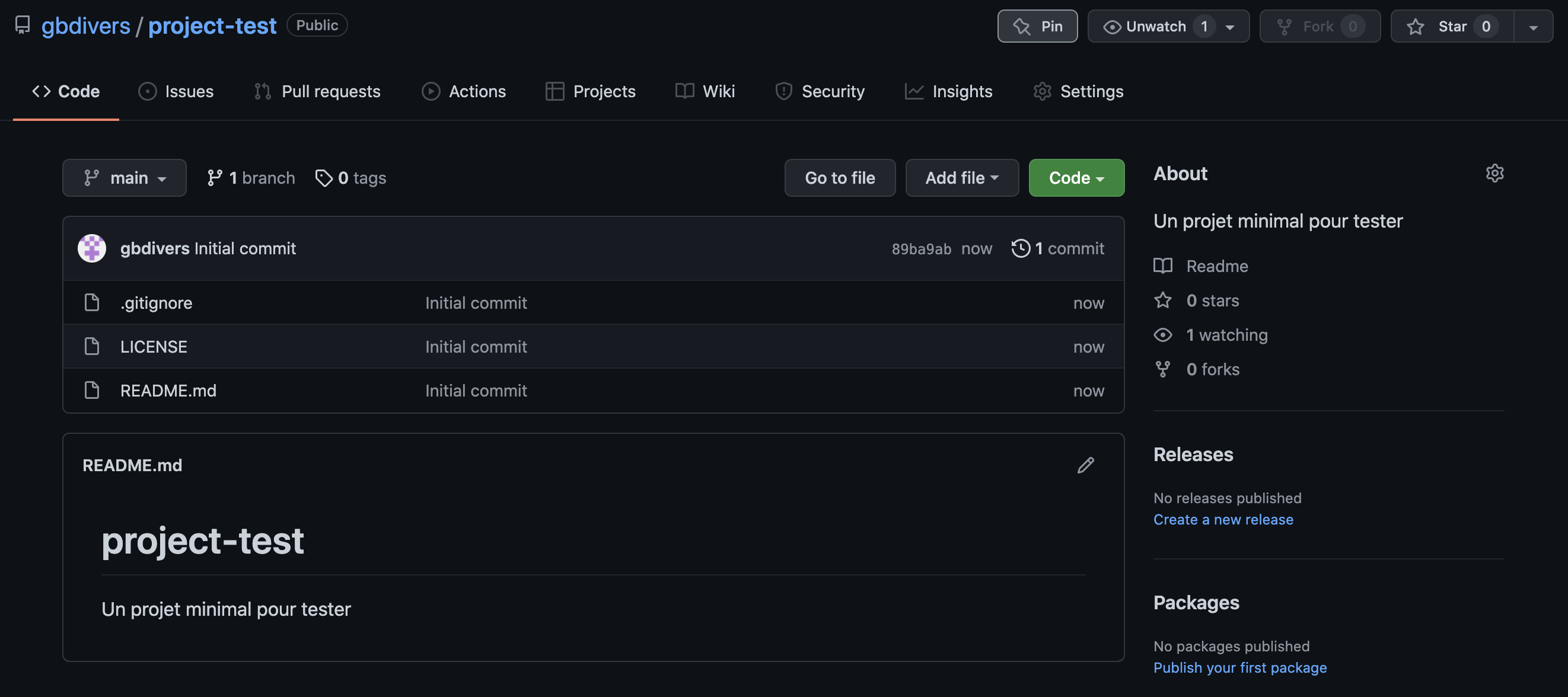This screenshot has height=697, width=1568.
Task: Open gbdivers author link in commit row
Action: click(x=155, y=248)
